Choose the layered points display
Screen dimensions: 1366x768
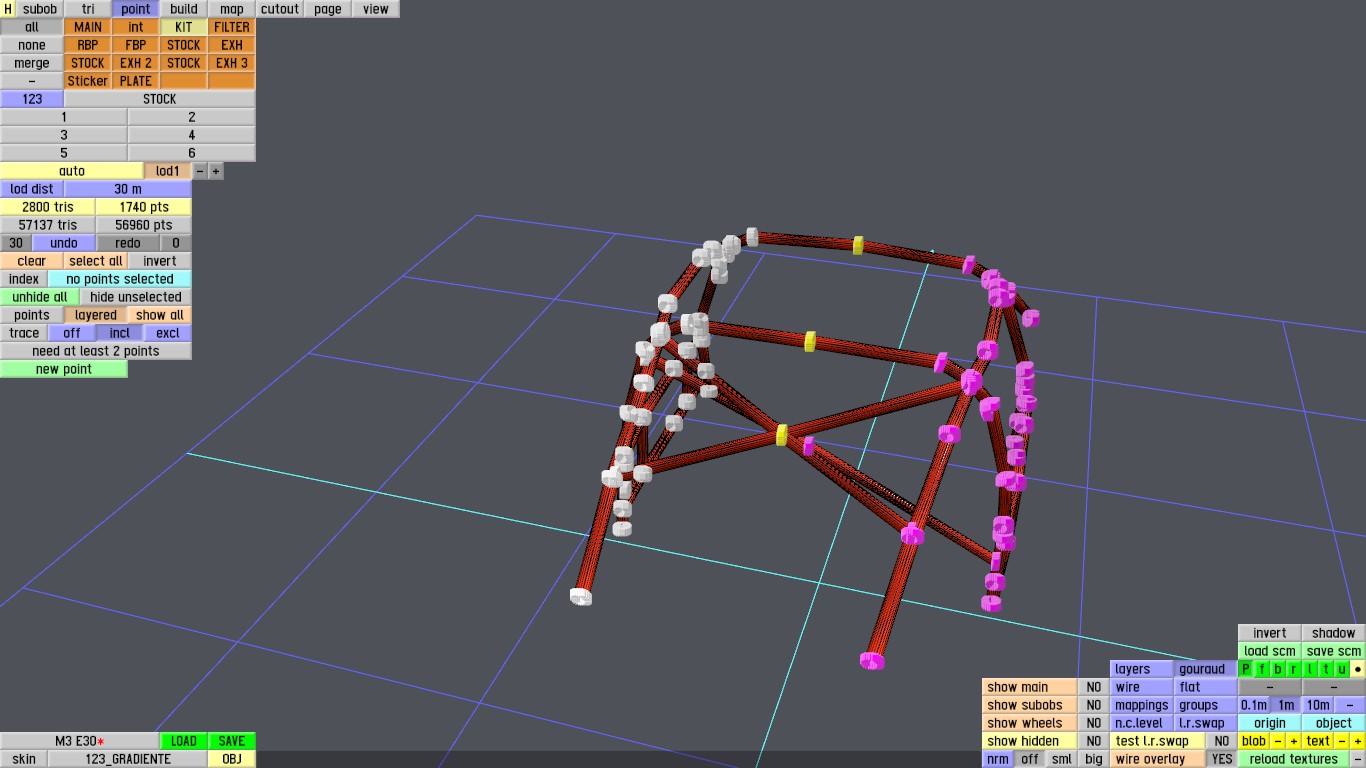tap(96, 315)
